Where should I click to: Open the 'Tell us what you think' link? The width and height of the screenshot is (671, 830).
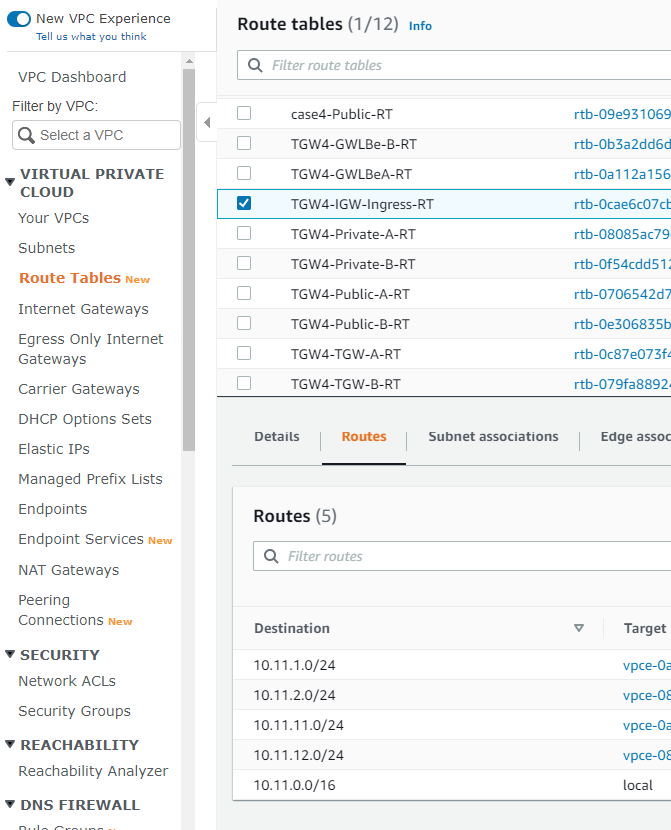pos(91,37)
